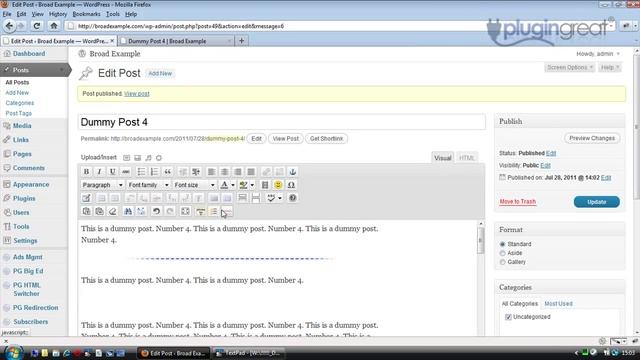640x360 pixels.
Task: Click Preview Changes button
Action: point(592,138)
